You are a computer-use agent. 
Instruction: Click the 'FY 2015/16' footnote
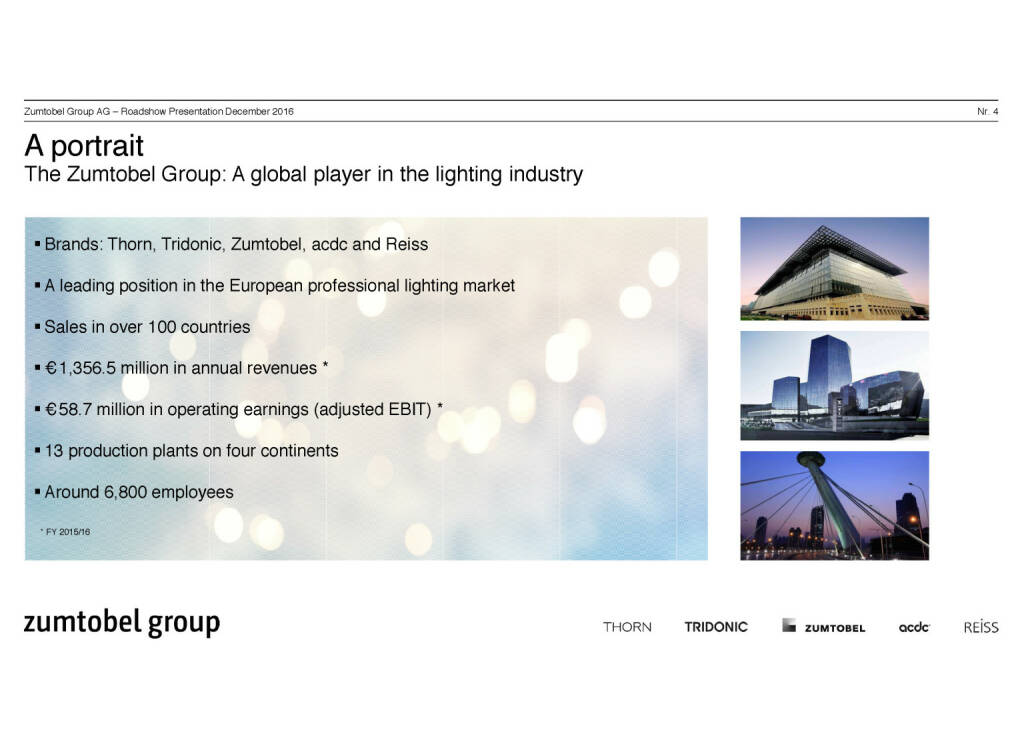pyautogui.click(x=65, y=531)
